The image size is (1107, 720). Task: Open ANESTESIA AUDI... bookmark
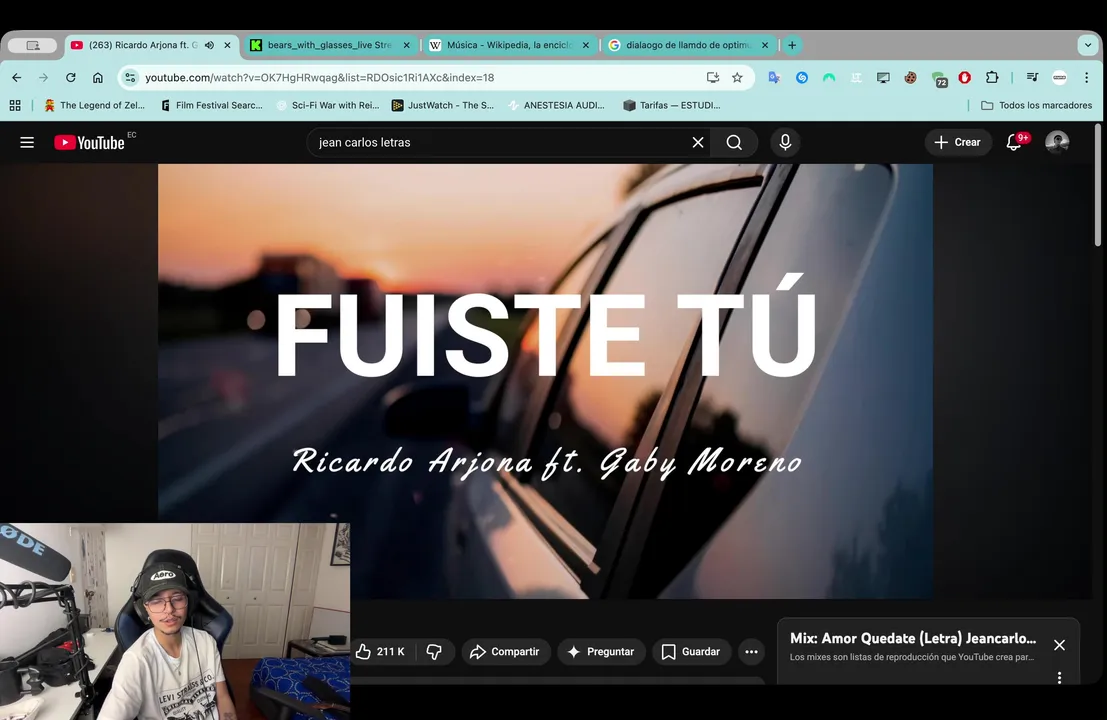(557, 105)
